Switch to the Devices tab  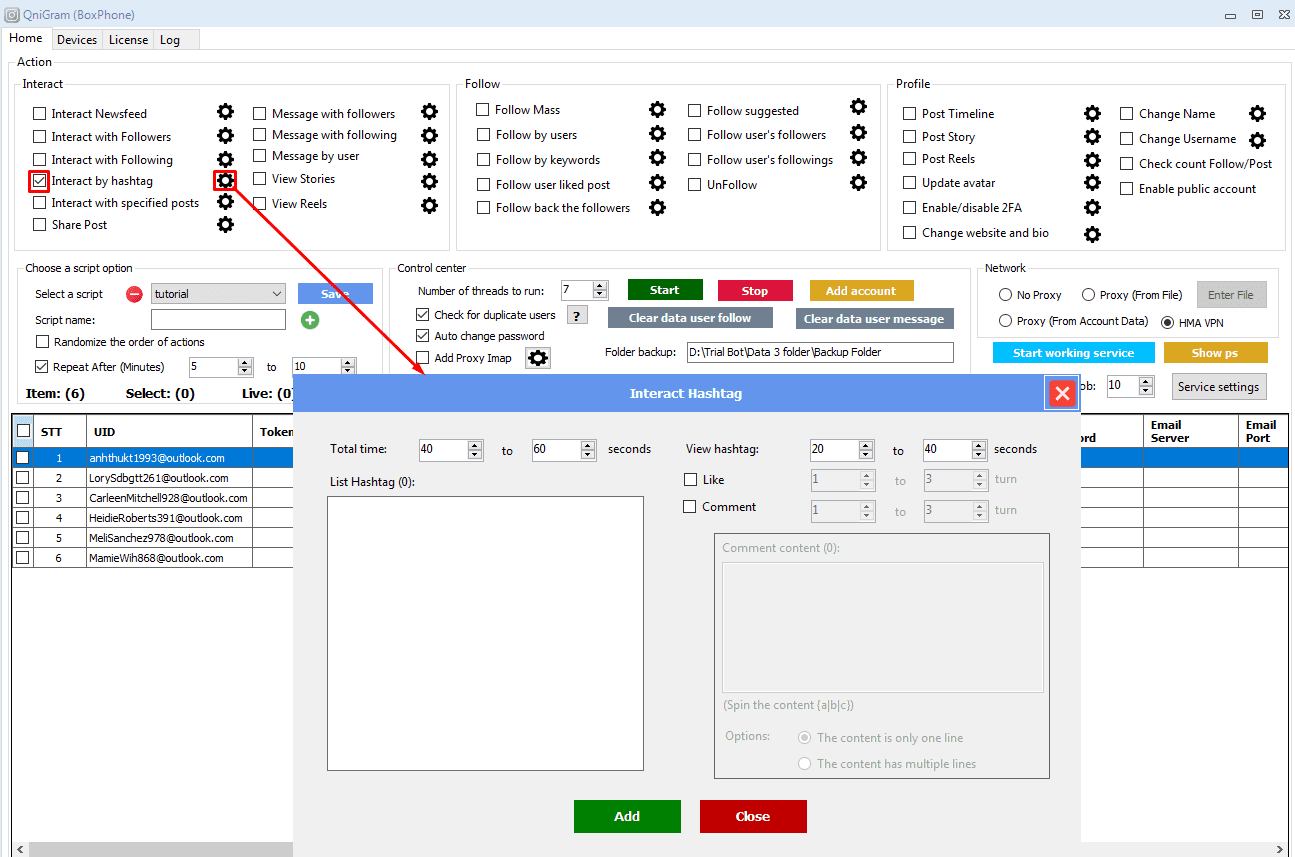tap(77, 40)
